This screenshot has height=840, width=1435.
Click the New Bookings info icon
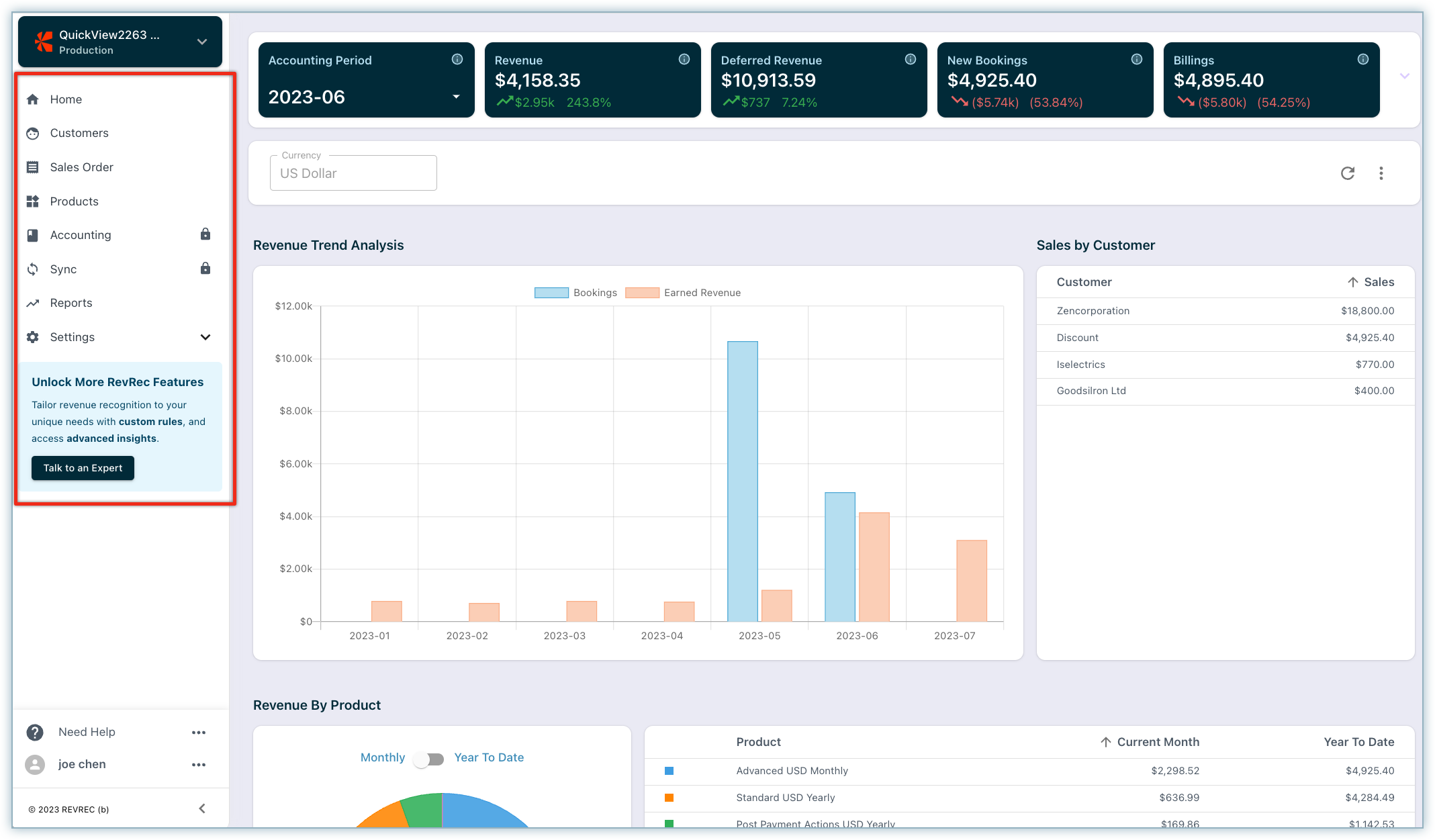pyautogui.click(x=1137, y=59)
